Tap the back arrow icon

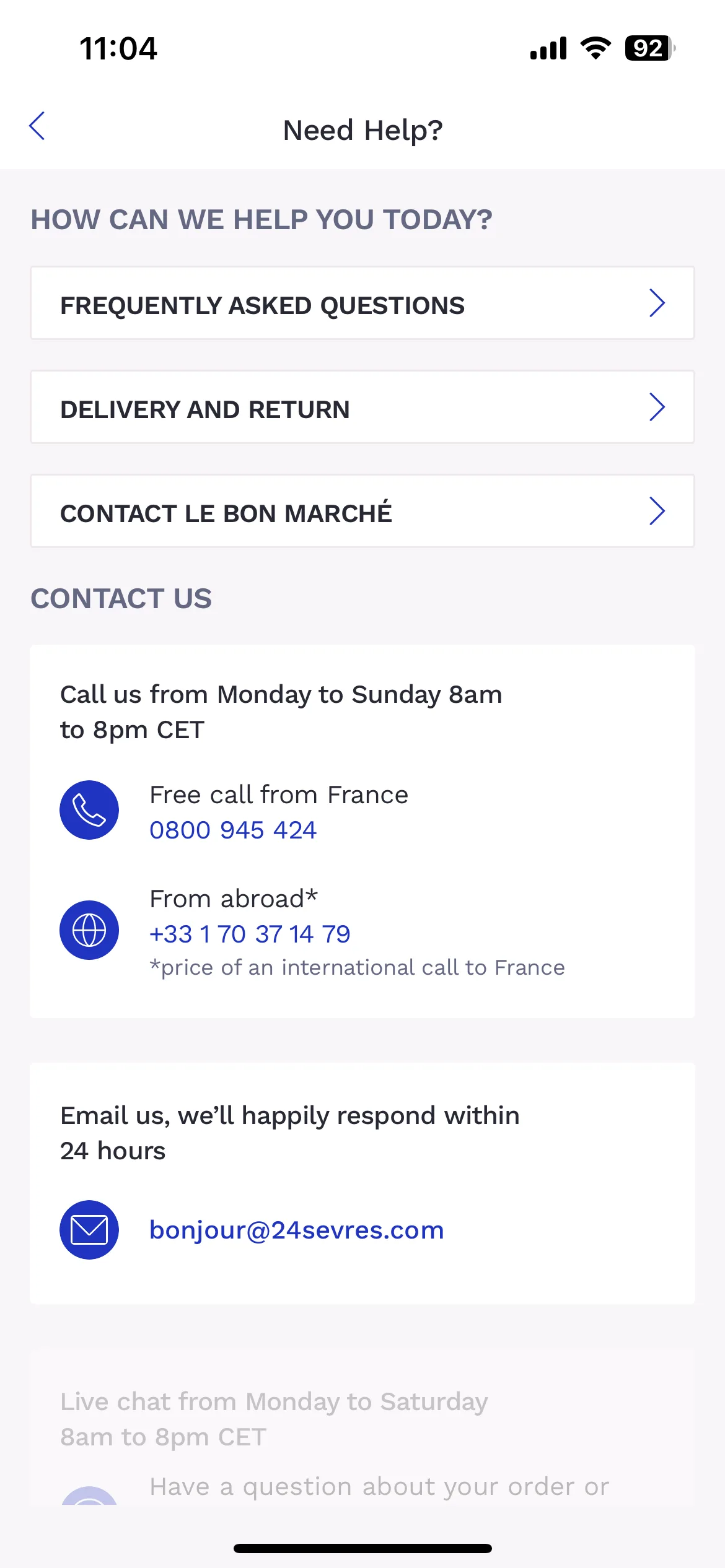[37, 126]
